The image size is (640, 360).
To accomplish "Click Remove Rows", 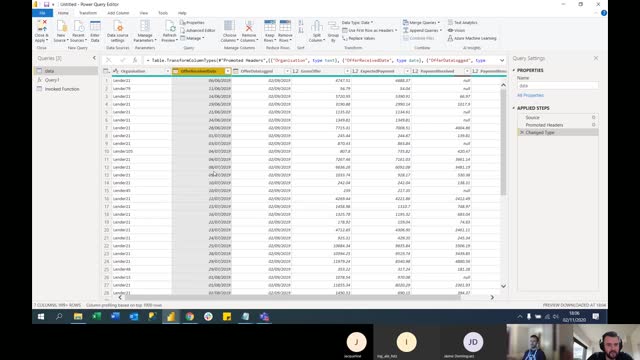I will 285,31.
